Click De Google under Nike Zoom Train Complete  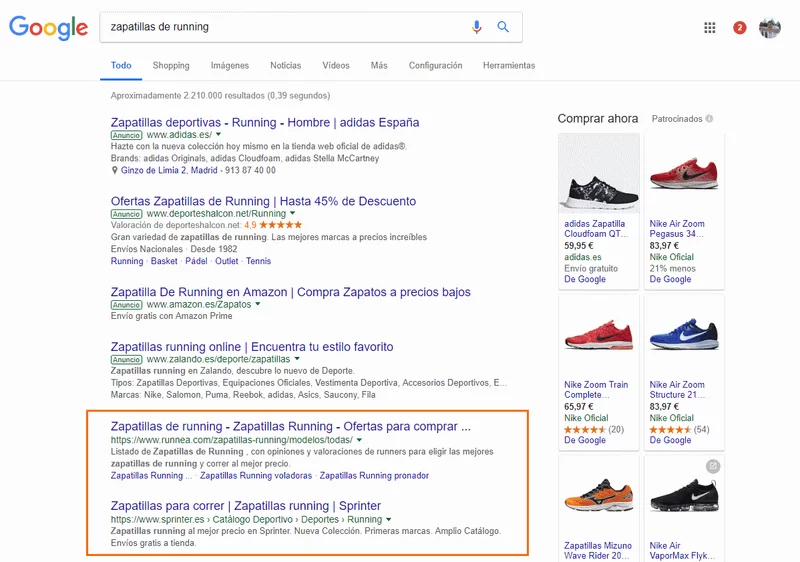[585, 441]
